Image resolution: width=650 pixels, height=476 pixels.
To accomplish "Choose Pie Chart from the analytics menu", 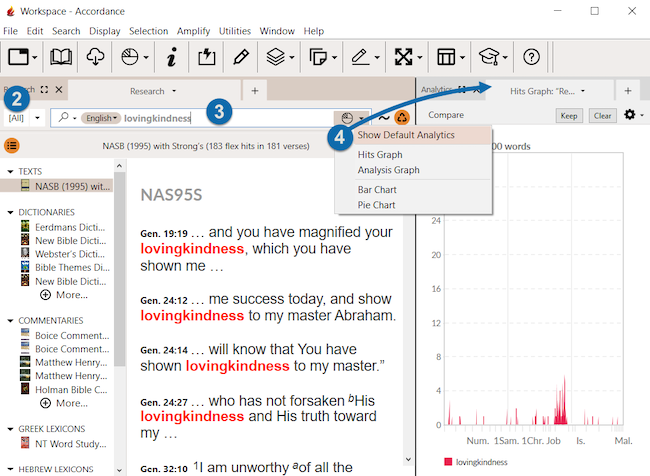I will pyautogui.click(x=376, y=205).
